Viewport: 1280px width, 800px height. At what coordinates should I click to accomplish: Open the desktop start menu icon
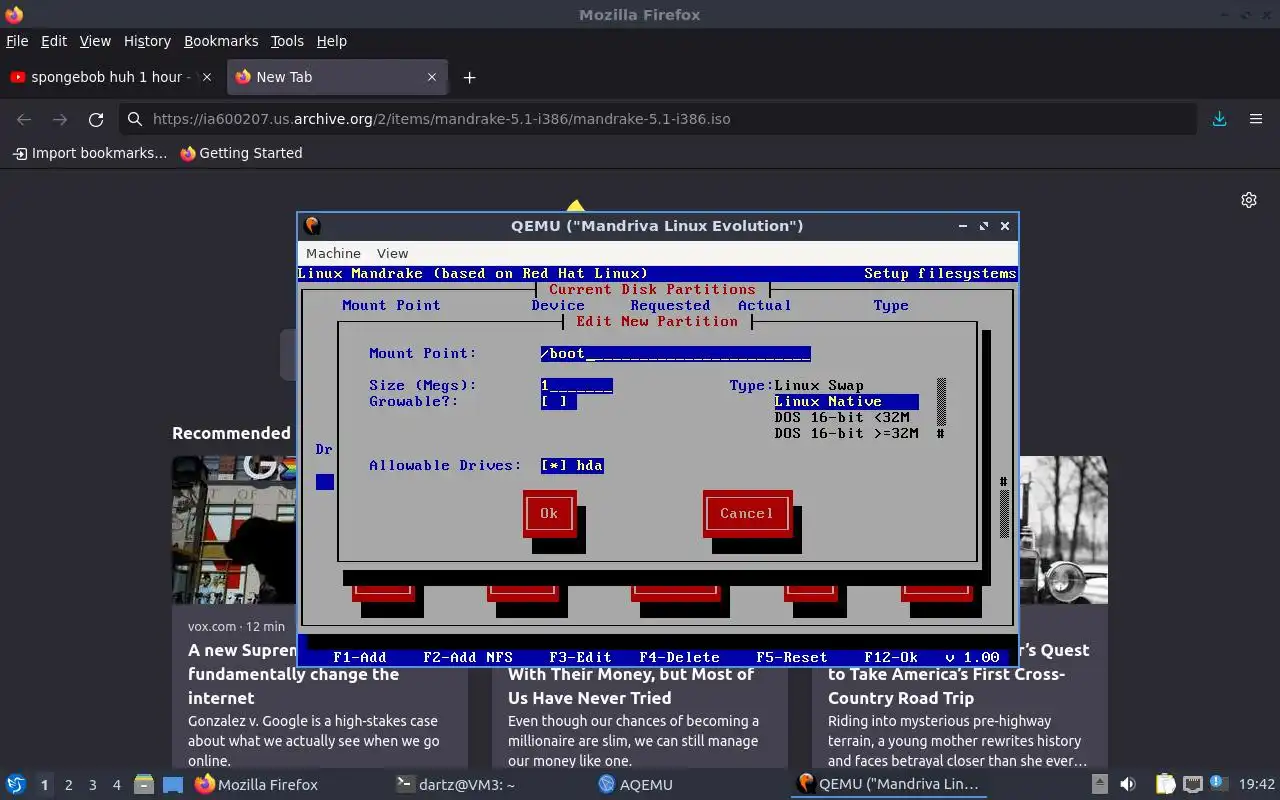point(15,785)
